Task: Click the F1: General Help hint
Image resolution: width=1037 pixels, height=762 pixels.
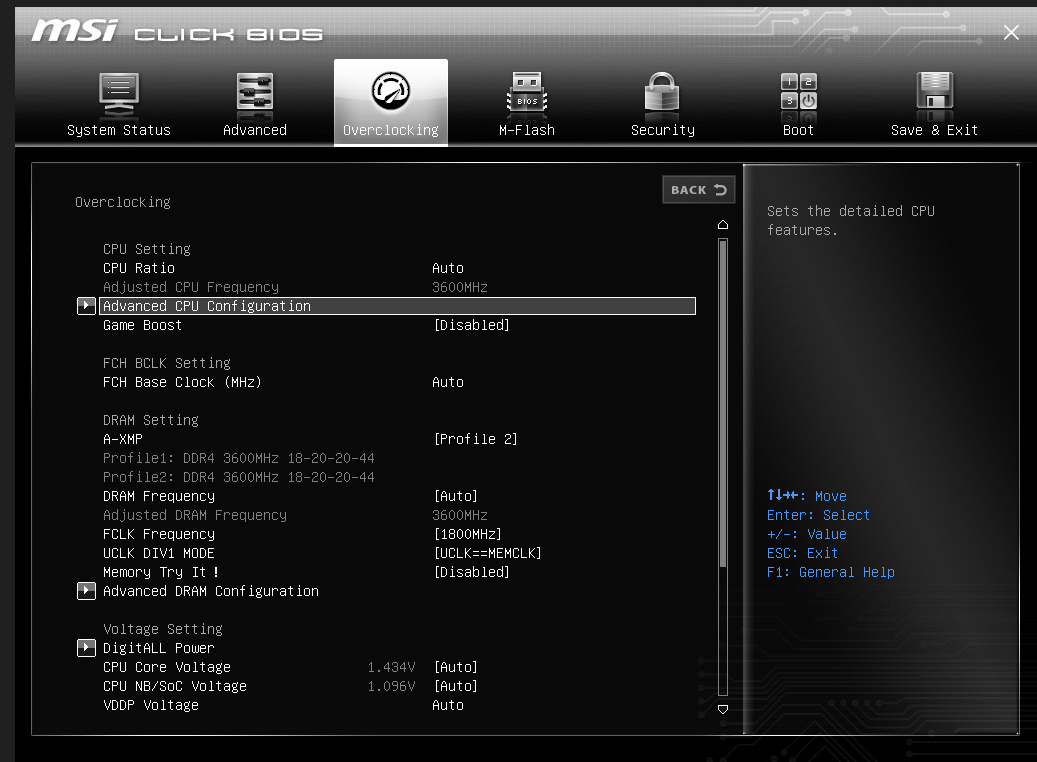Action: tap(831, 572)
